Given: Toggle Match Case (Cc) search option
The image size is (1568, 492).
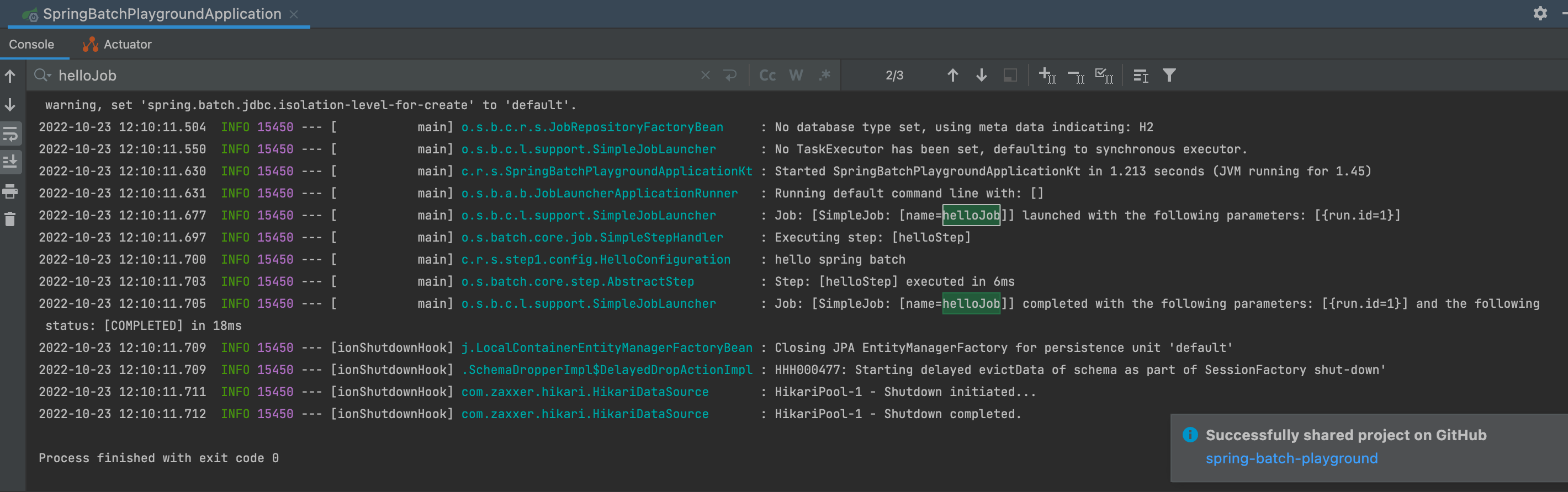Looking at the screenshot, I should [x=767, y=76].
